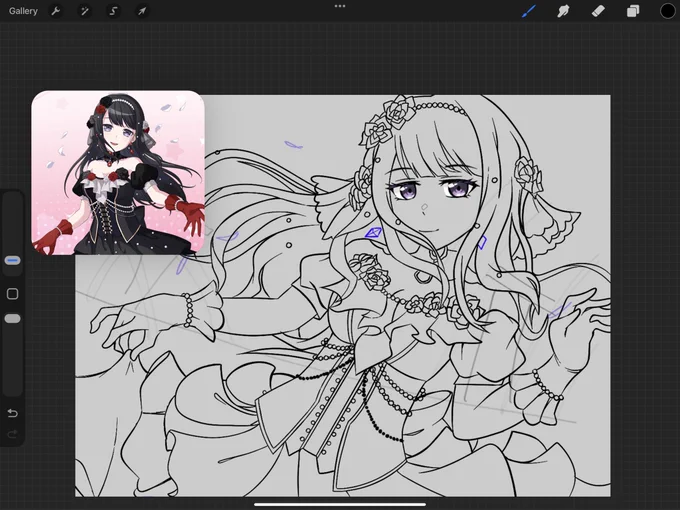Select the Smudge finger tool
Screen dimensions: 680x510
(563, 11)
